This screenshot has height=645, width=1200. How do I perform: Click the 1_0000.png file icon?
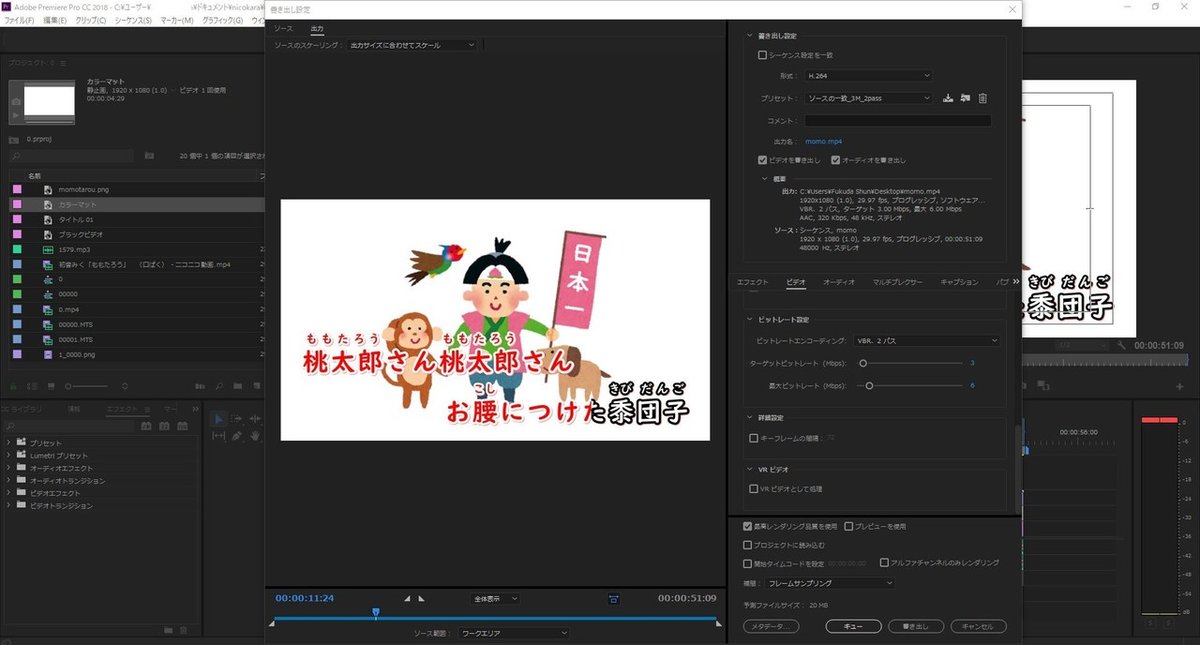pyautogui.click(x=47, y=354)
